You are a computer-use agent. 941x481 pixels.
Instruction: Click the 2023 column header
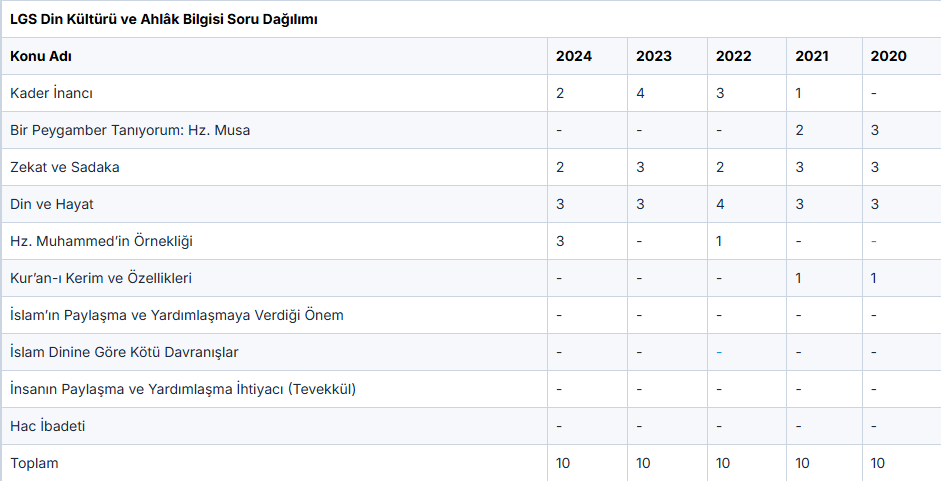654,56
